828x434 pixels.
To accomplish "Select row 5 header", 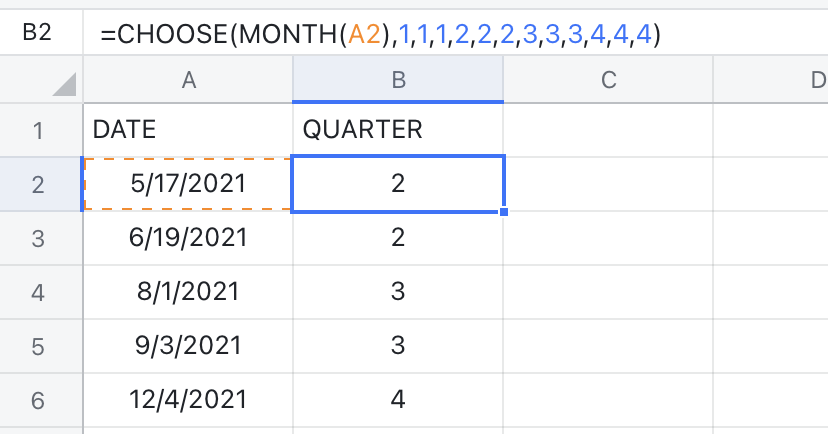I will (x=40, y=345).
